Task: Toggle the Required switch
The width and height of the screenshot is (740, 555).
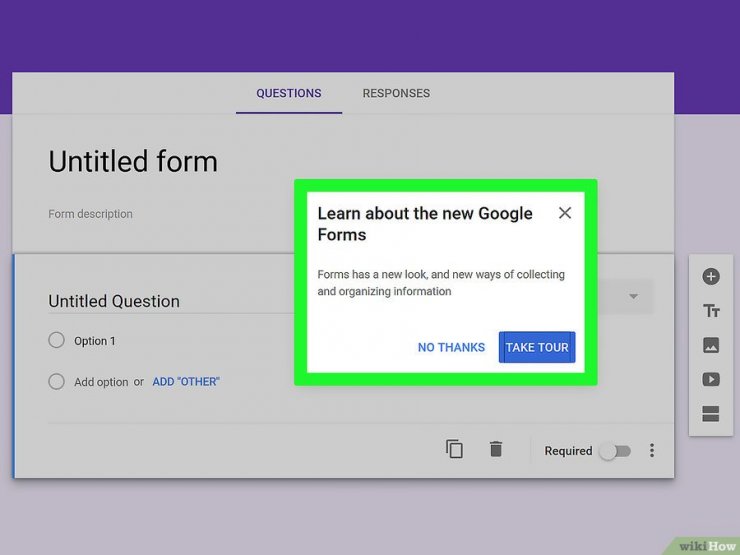Action: (x=614, y=451)
